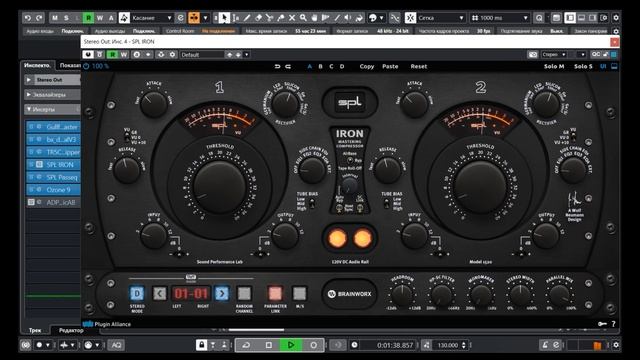
Task: Toggle global Solo S in toolbar
Action: (66, 18)
